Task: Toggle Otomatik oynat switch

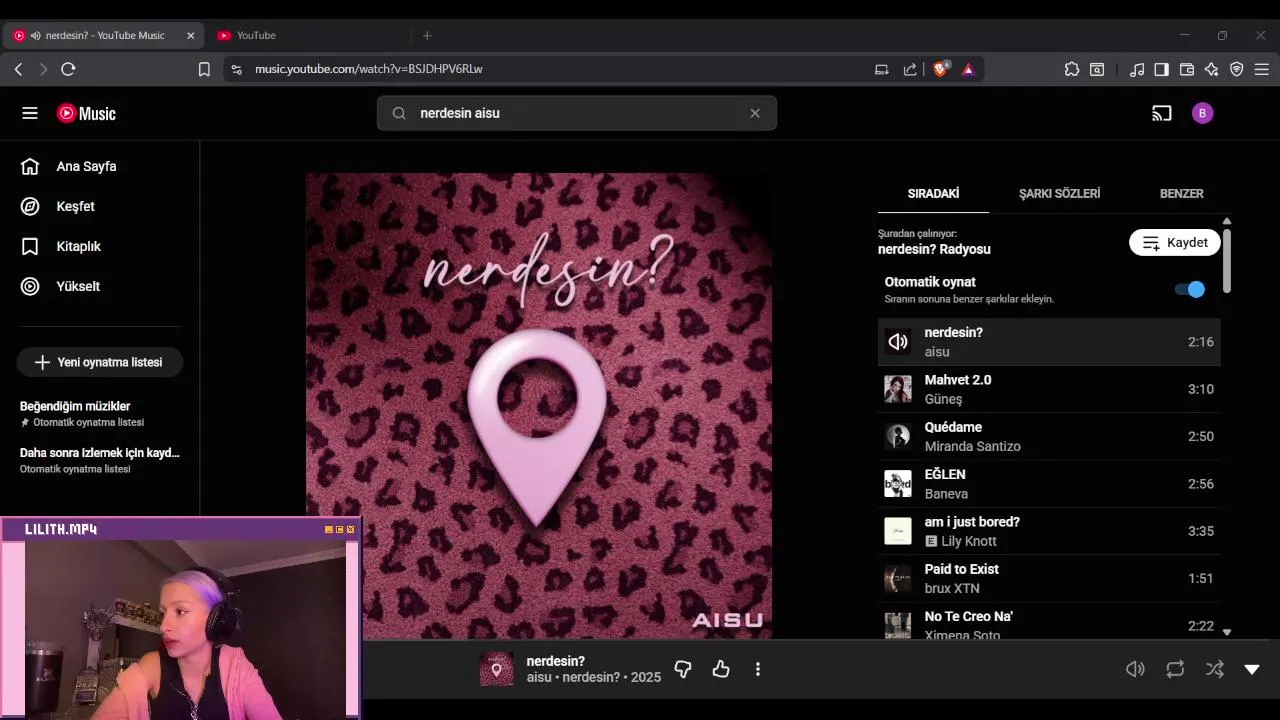Action: point(1190,289)
